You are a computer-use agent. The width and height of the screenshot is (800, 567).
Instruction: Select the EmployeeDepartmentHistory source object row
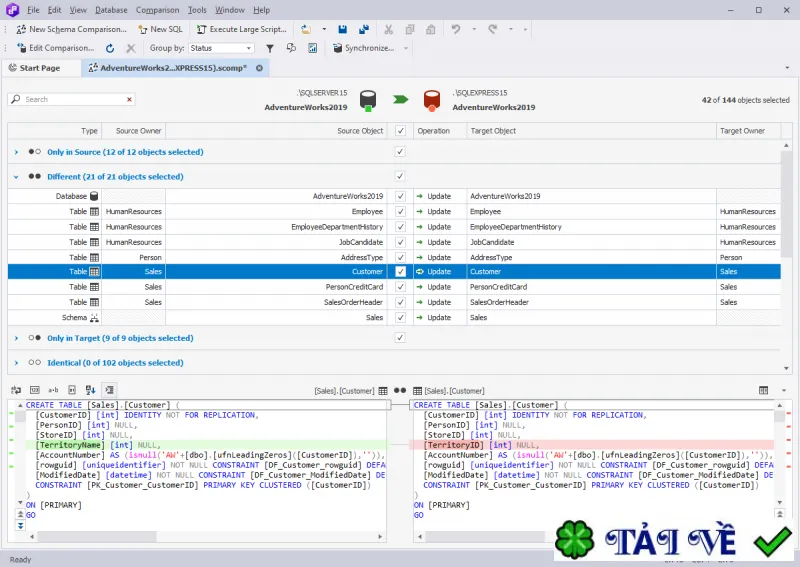point(337,227)
